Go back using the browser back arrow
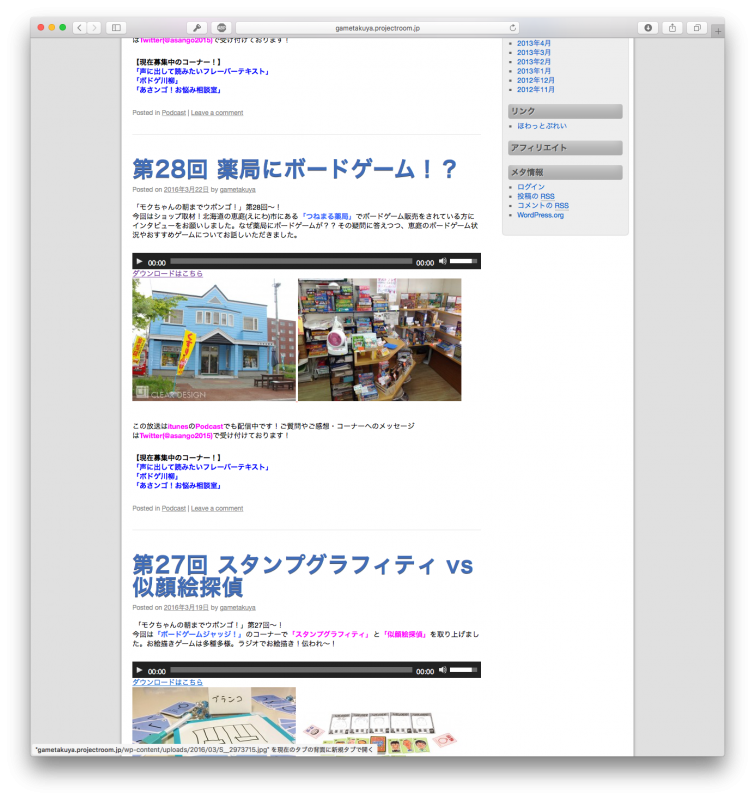Viewport: 755px width, 800px height. pyautogui.click(x=80, y=28)
